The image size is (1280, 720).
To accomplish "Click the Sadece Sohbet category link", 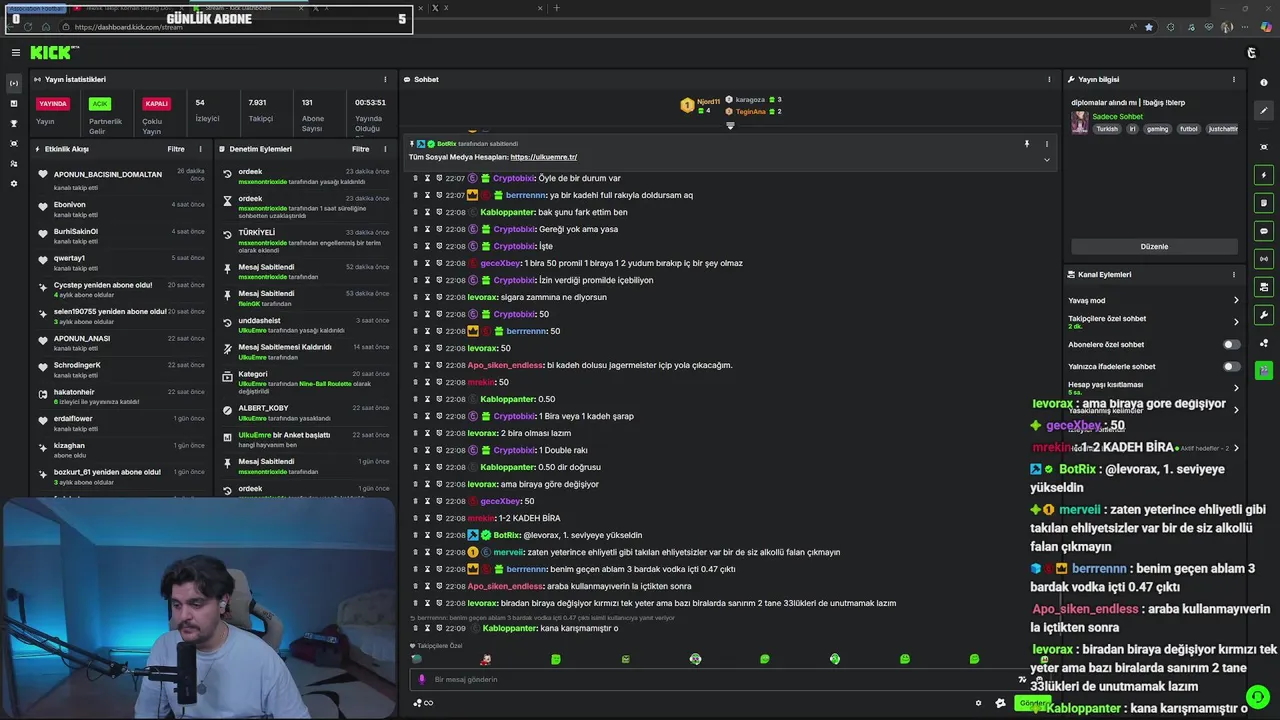I will [1117, 117].
